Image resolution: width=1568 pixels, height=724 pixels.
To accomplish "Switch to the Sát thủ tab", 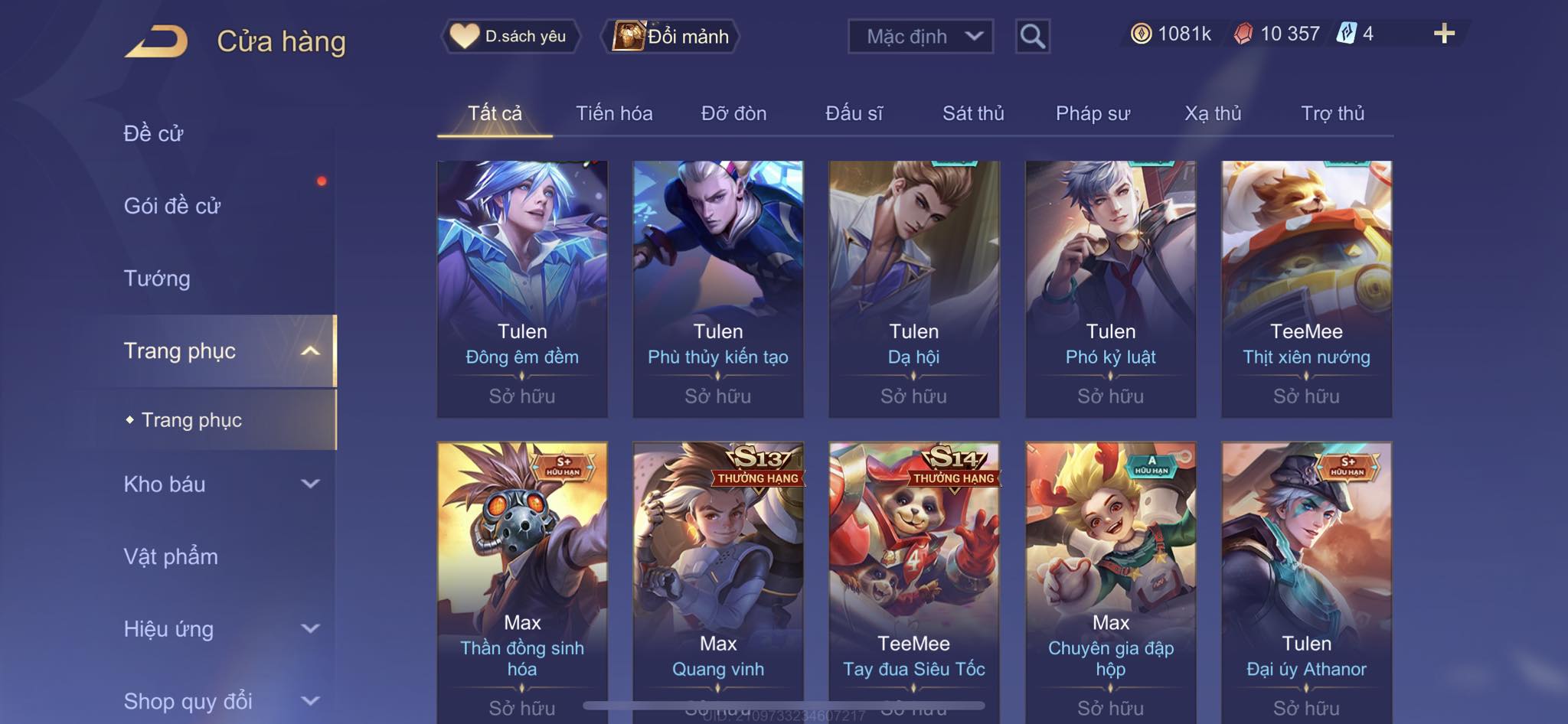I will point(973,113).
